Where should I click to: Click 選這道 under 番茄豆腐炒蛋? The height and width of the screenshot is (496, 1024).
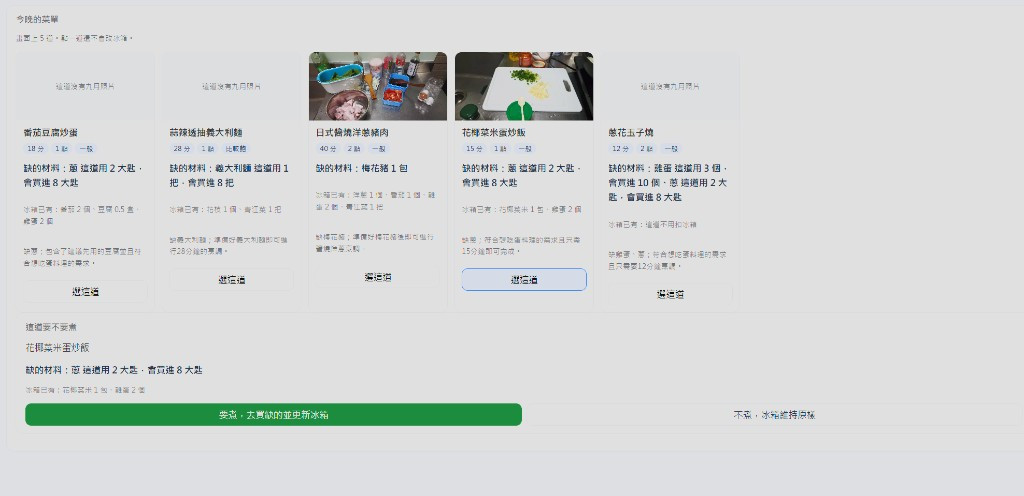pyautogui.click(x=86, y=292)
